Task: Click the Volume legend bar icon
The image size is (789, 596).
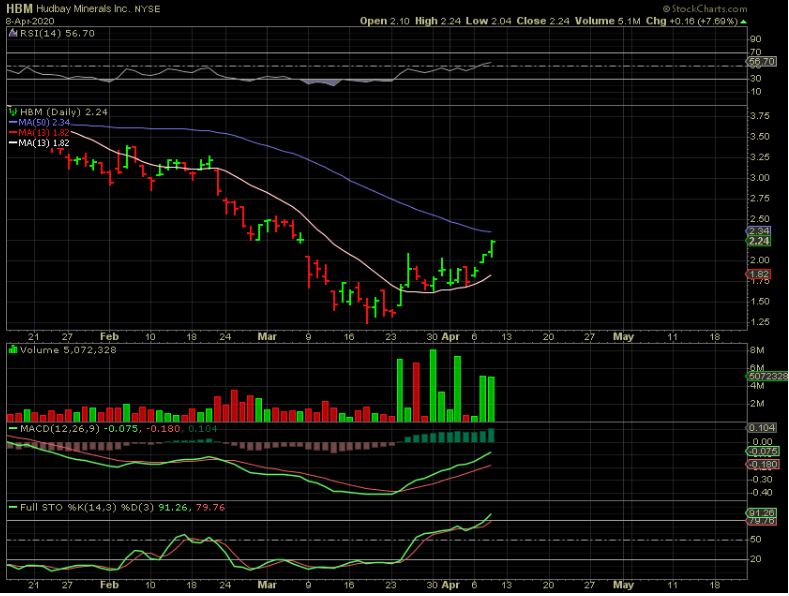Action: [x=11, y=349]
